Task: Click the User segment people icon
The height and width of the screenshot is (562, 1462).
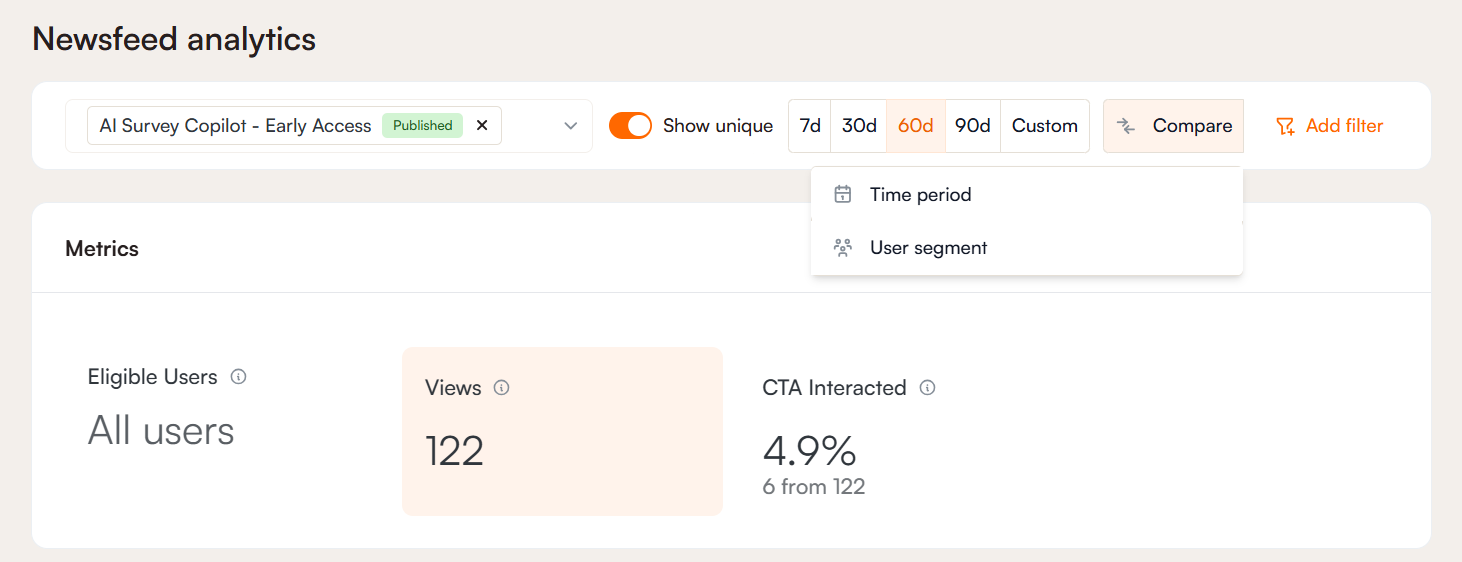Action: pyautogui.click(x=843, y=248)
